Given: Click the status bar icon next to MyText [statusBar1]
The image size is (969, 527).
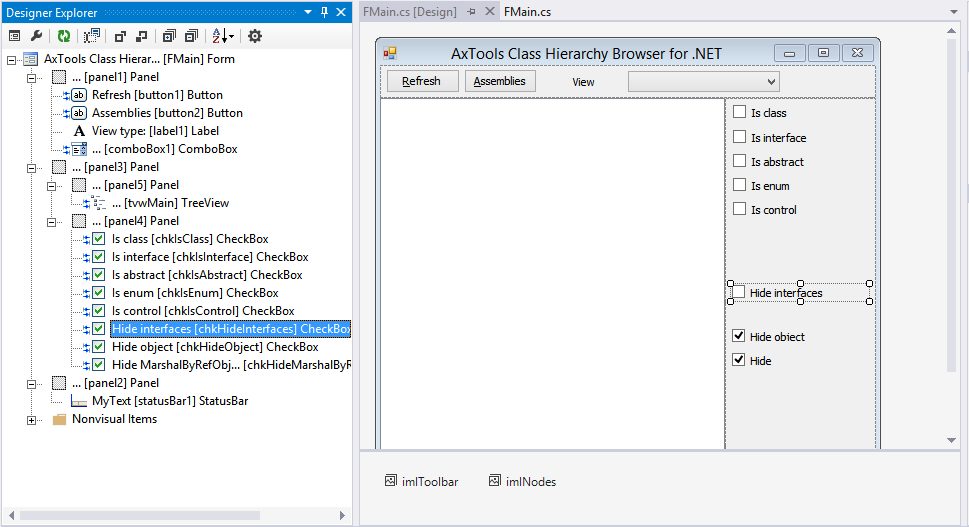Looking at the screenshot, I should coord(79,401).
